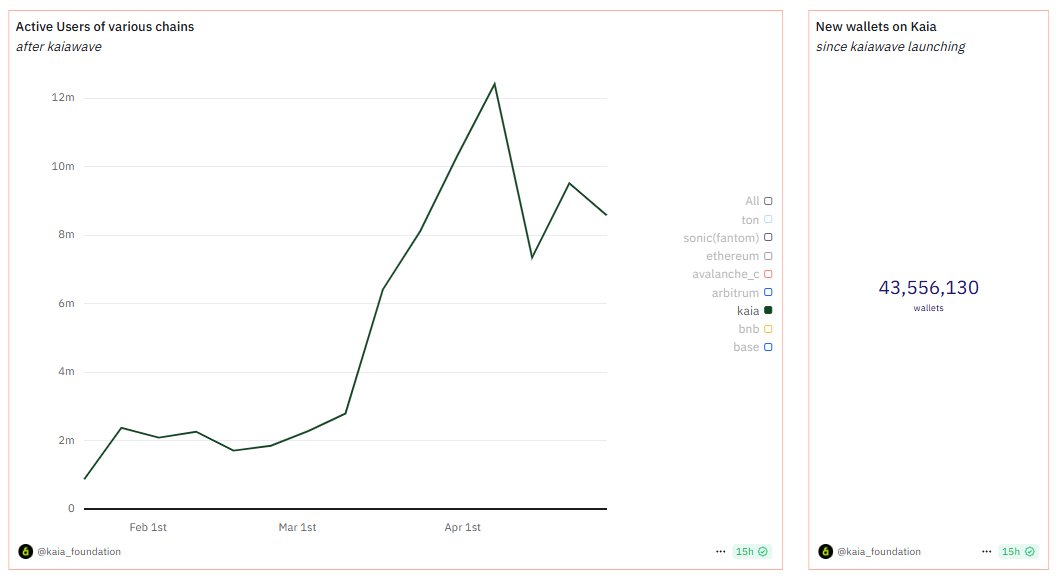Click the verified check icon on wallets card

coord(1030,551)
